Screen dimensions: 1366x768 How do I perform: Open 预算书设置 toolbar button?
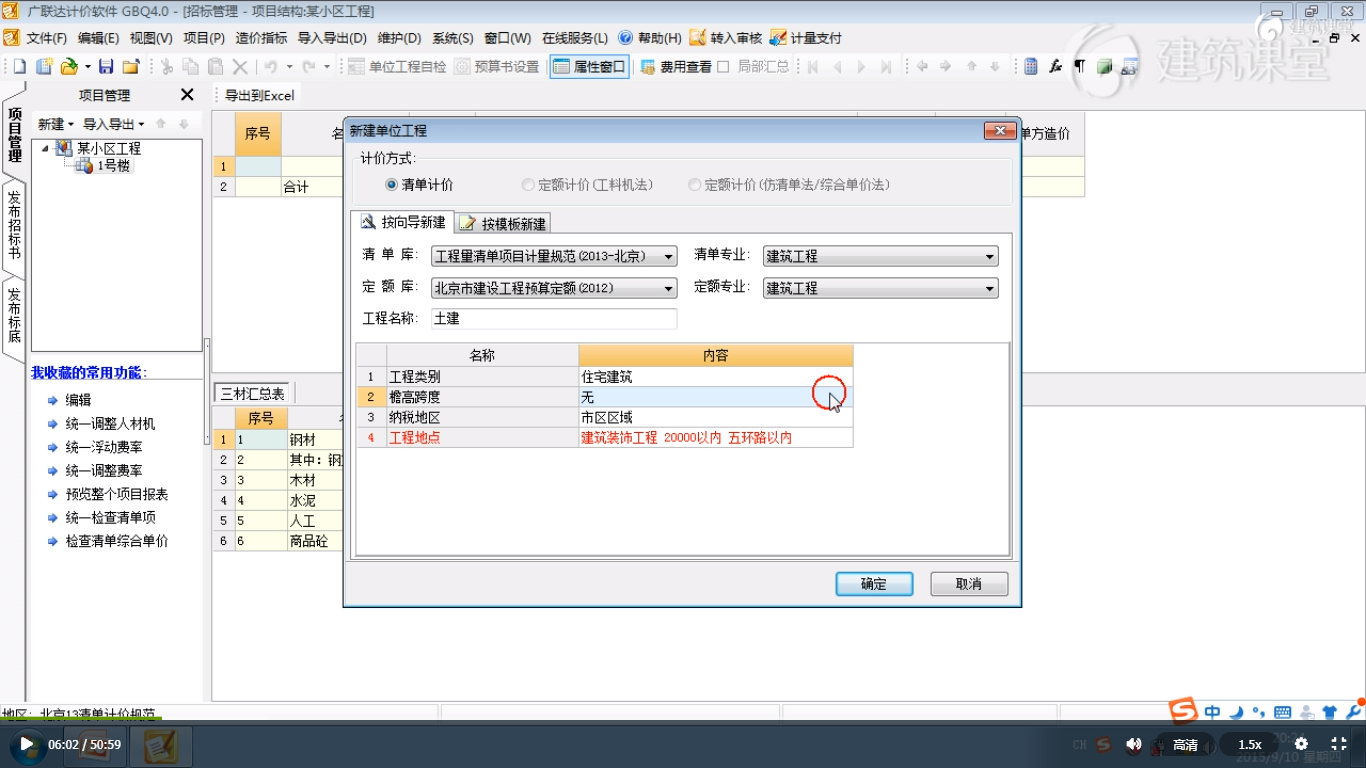coord(497,67)
